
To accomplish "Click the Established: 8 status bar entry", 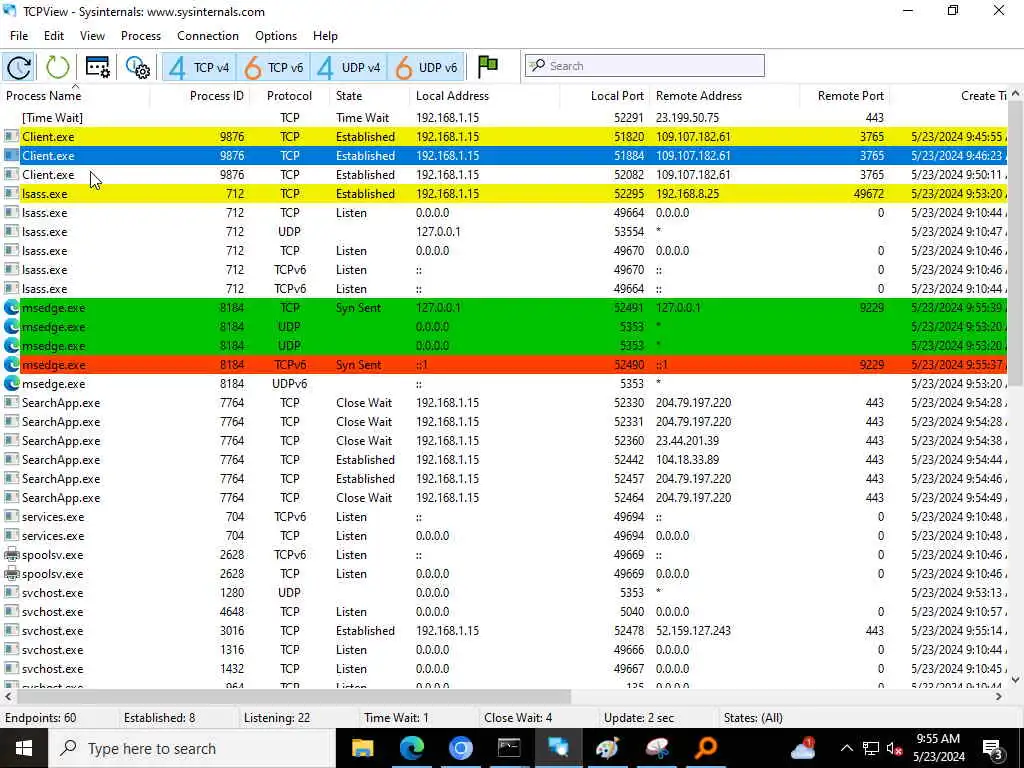I will click(x=159, y=718).
